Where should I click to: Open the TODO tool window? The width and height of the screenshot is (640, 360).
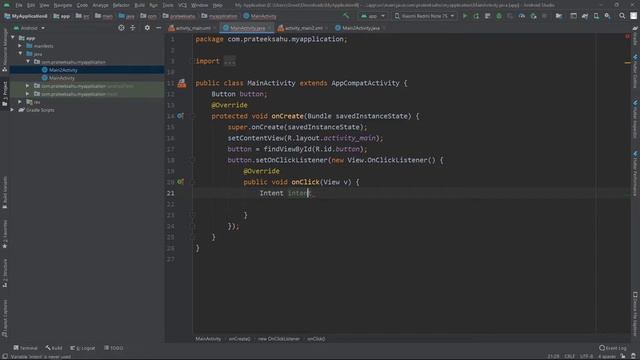tap(113, 348)
